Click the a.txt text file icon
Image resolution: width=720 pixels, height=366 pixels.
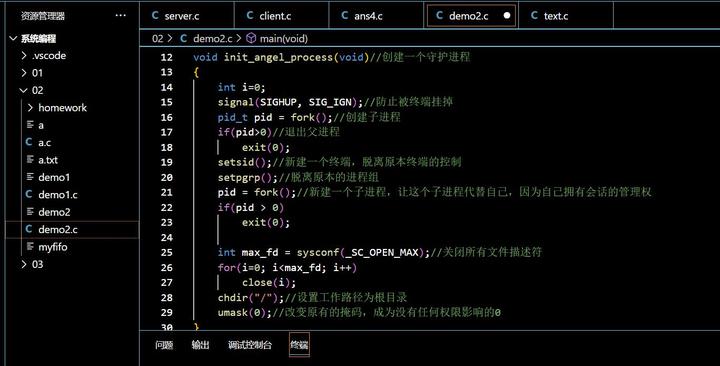30,159
